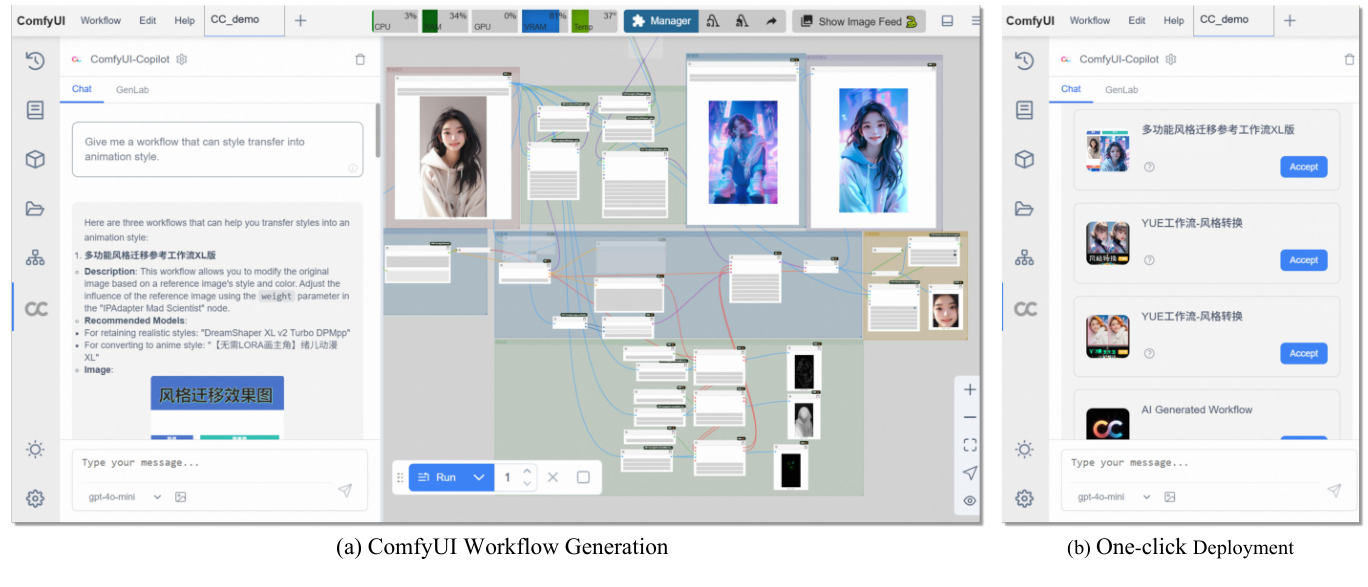Click the send paper-plane icon in the style-transfer chat

click(344, 490)
